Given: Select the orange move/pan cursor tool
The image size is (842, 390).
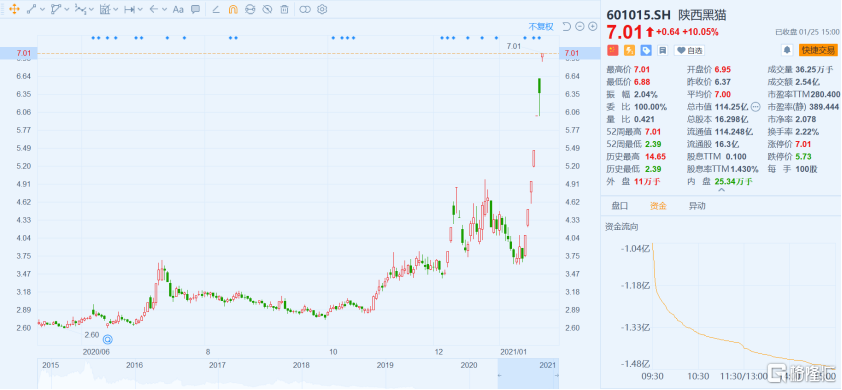Looking at the screenshot, I should click(14, 9).
